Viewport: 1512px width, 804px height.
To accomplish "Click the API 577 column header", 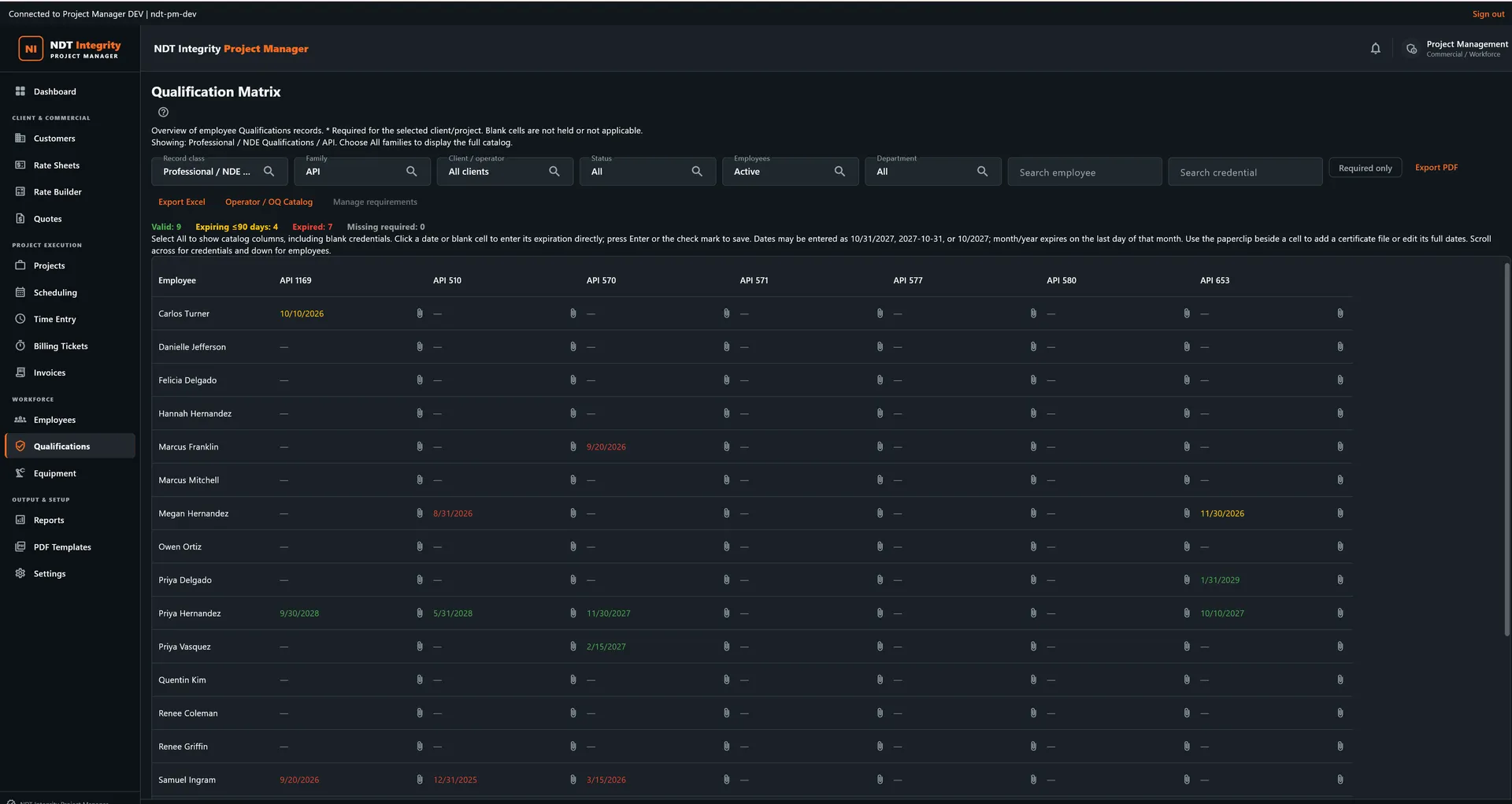I will tap(907, 280).
